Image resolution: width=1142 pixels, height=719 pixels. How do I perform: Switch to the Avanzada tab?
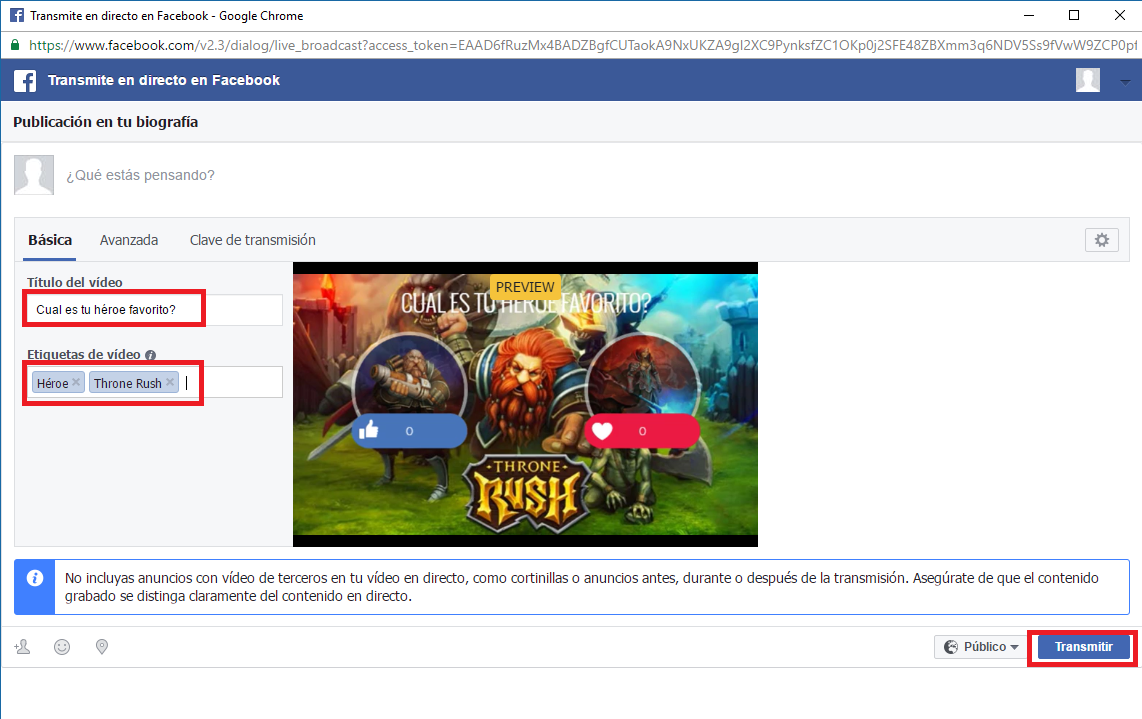[x=129, y=240]
